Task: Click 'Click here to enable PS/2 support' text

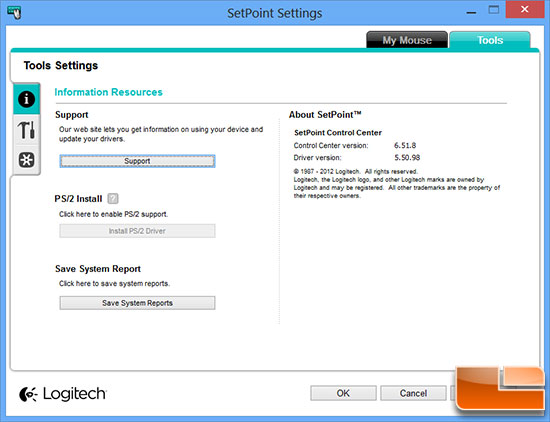Action: [x=113, y=214]
